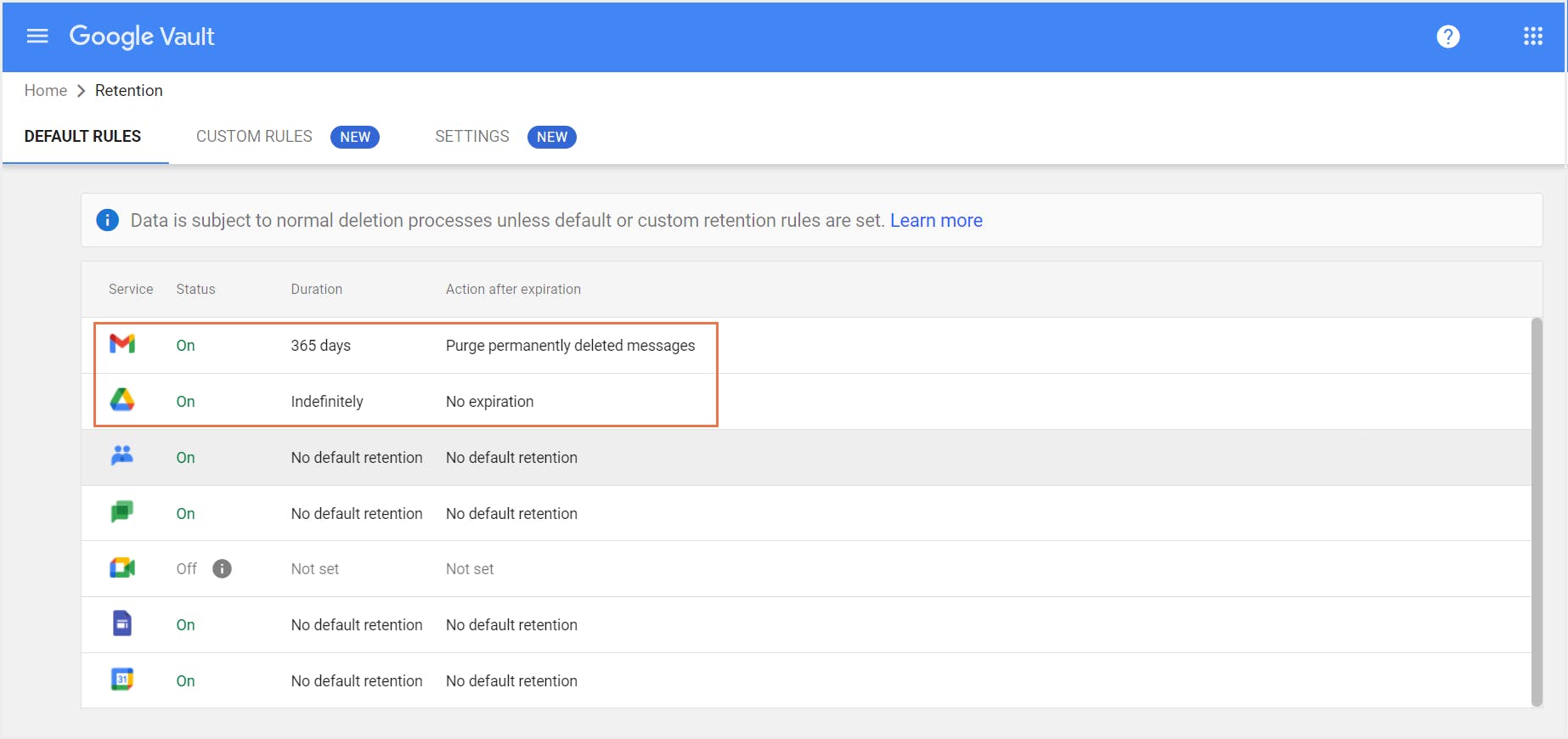Click Retention in the breadcrumb
Screen dimensions: 1568x739
[x=128, y=90]
